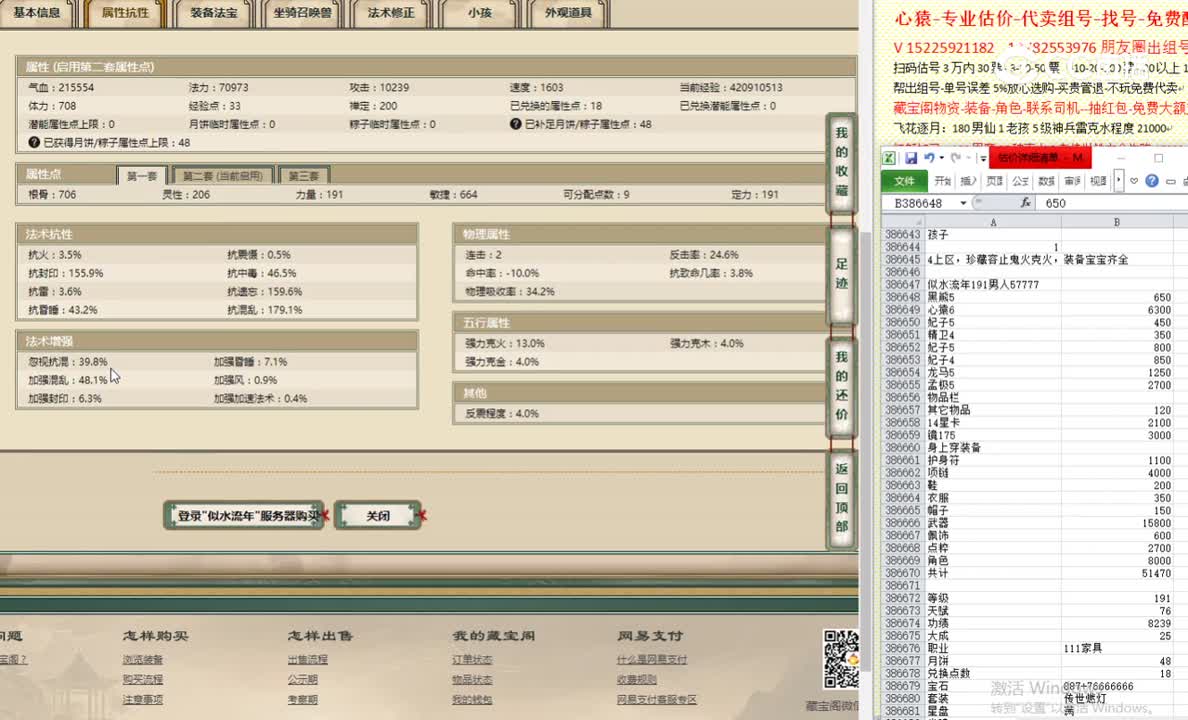Click the 共计 total value 51470 cell

coord(1117,573)
